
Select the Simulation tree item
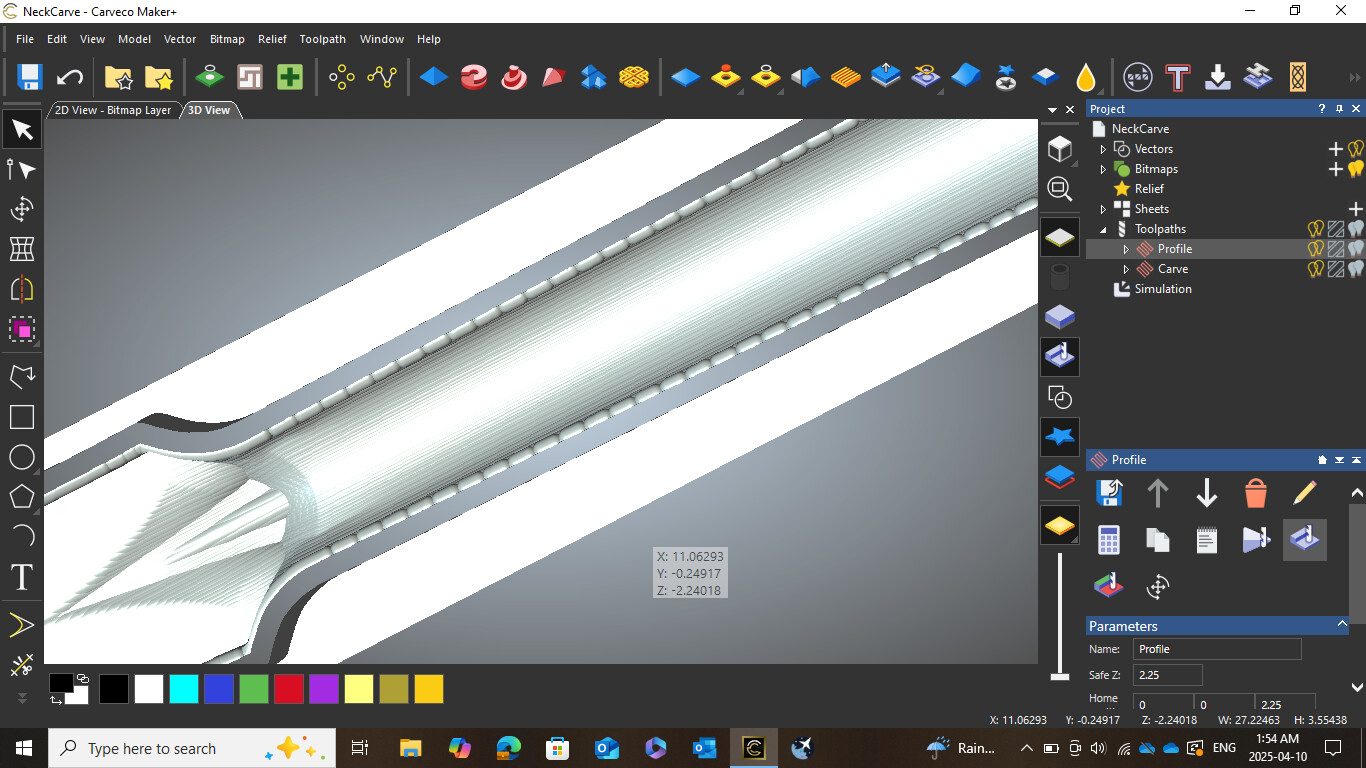[x=1163, y=289]
